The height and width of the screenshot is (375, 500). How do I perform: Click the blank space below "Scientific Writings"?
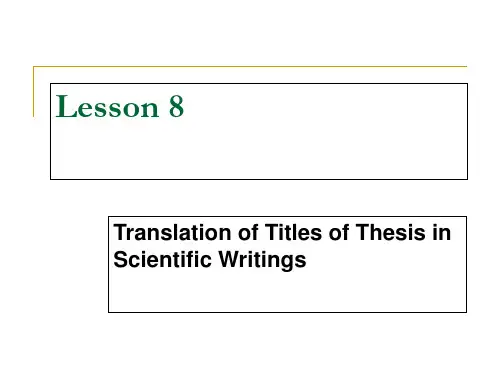287,292
